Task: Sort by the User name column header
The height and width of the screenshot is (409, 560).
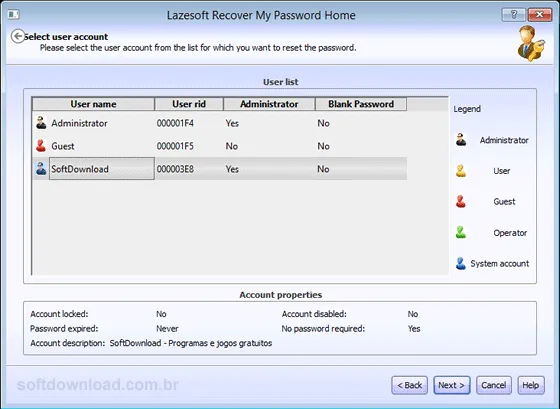Action: click(x=93, y=104)
